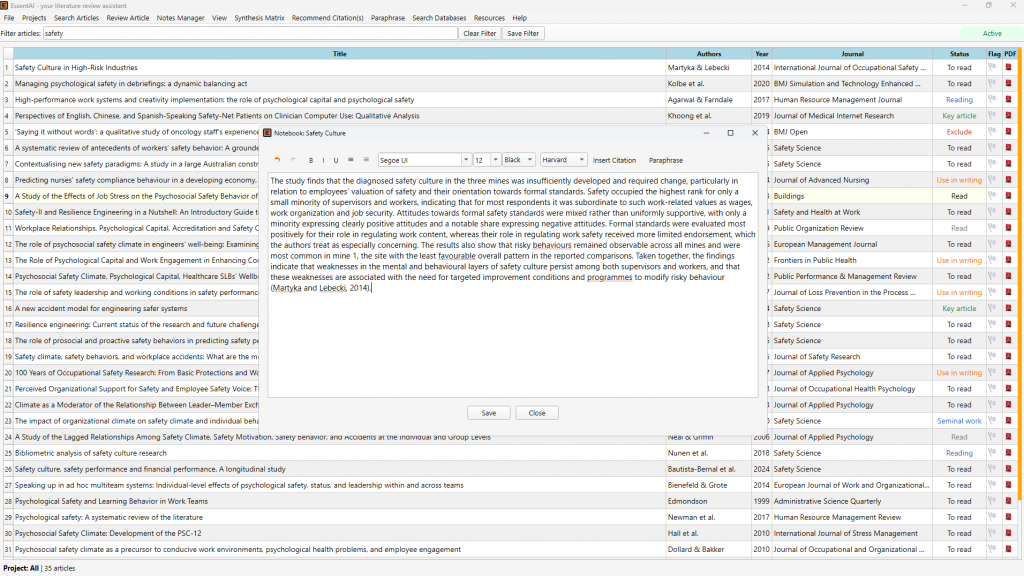
Task: Click the Clear Filter button
Action: pos(479,33)
